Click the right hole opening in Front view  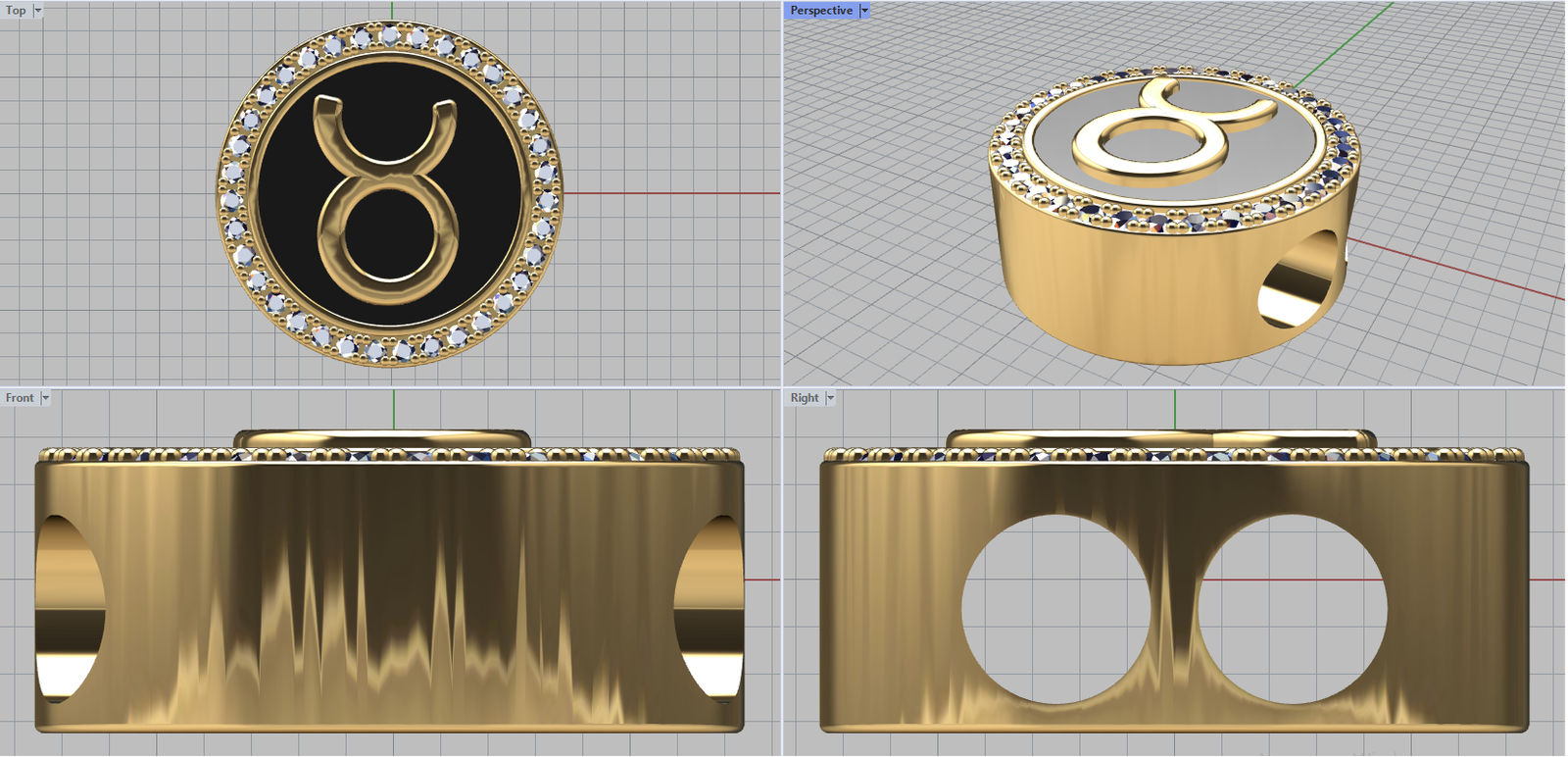click(710, 608)
